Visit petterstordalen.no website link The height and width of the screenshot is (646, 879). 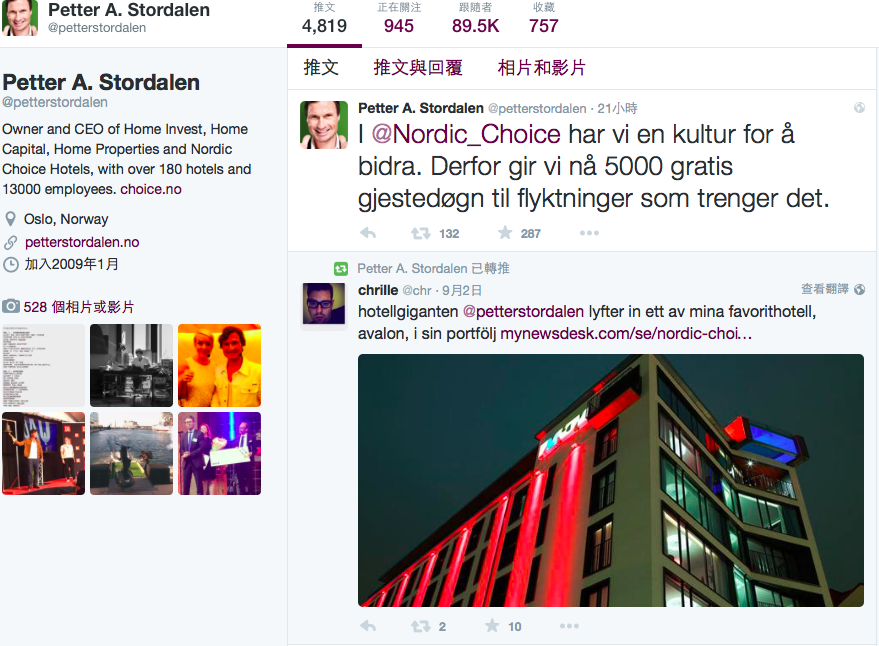(x=82, y=242)
